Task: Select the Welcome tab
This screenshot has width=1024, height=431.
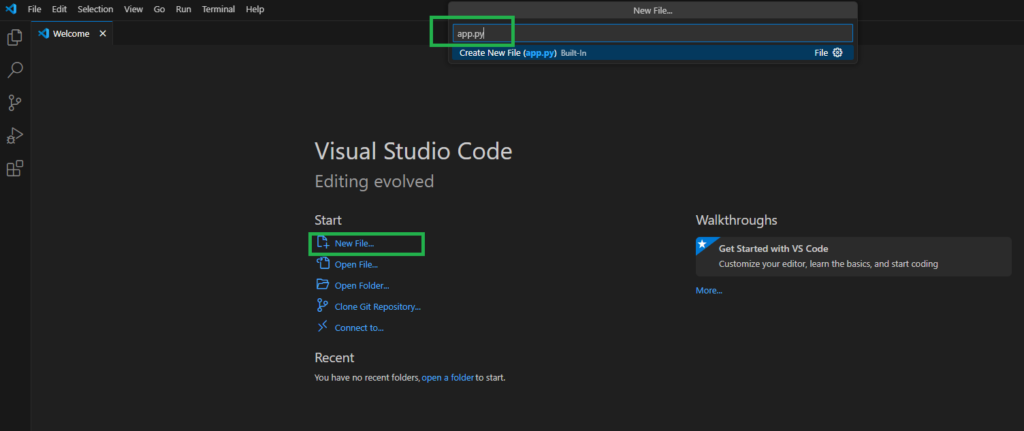Action: [70, 34]
